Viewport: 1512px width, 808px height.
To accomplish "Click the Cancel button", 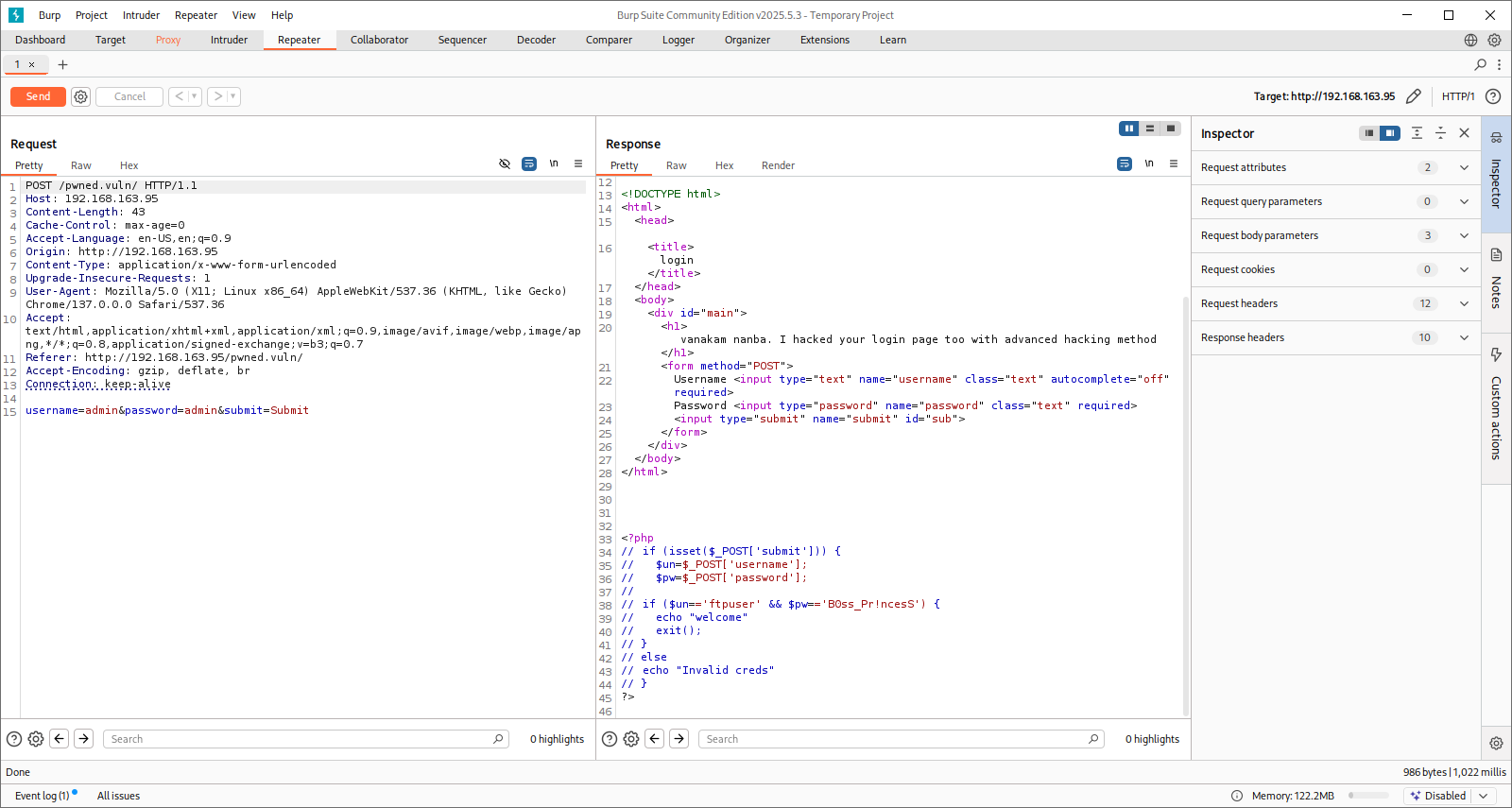I will 129,96.
